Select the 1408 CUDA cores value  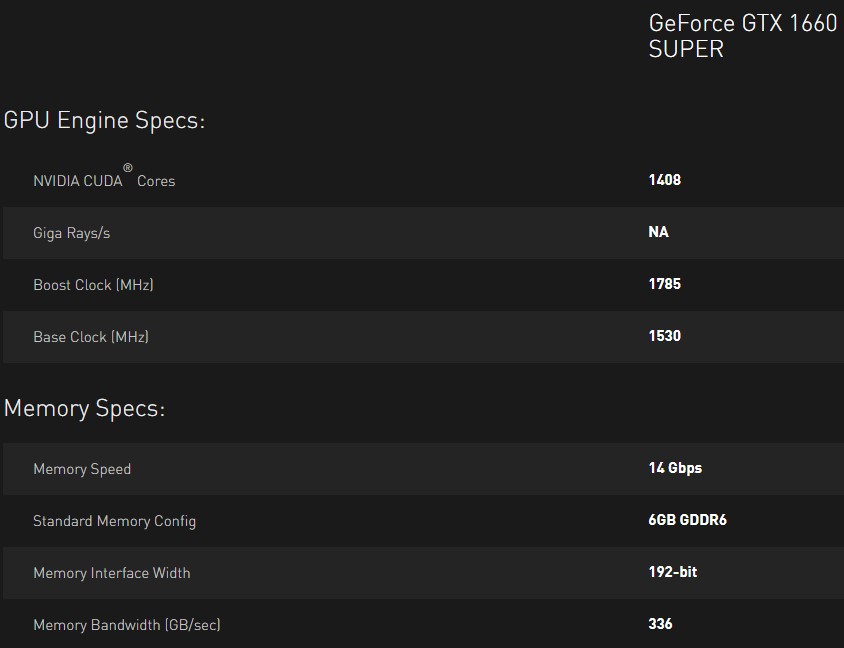[x=665, y=180]
